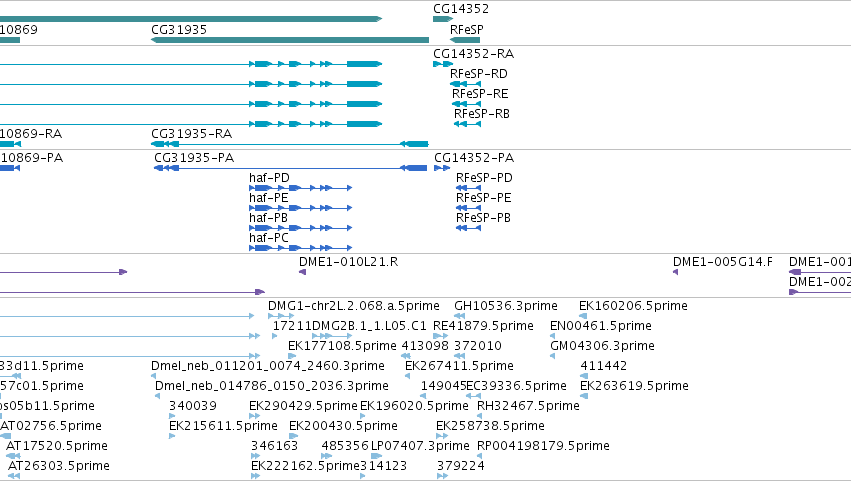Viewport: 851px width, 481px height.
Task: Select EK200430.5prime EST label
Action: coord(344,427)
